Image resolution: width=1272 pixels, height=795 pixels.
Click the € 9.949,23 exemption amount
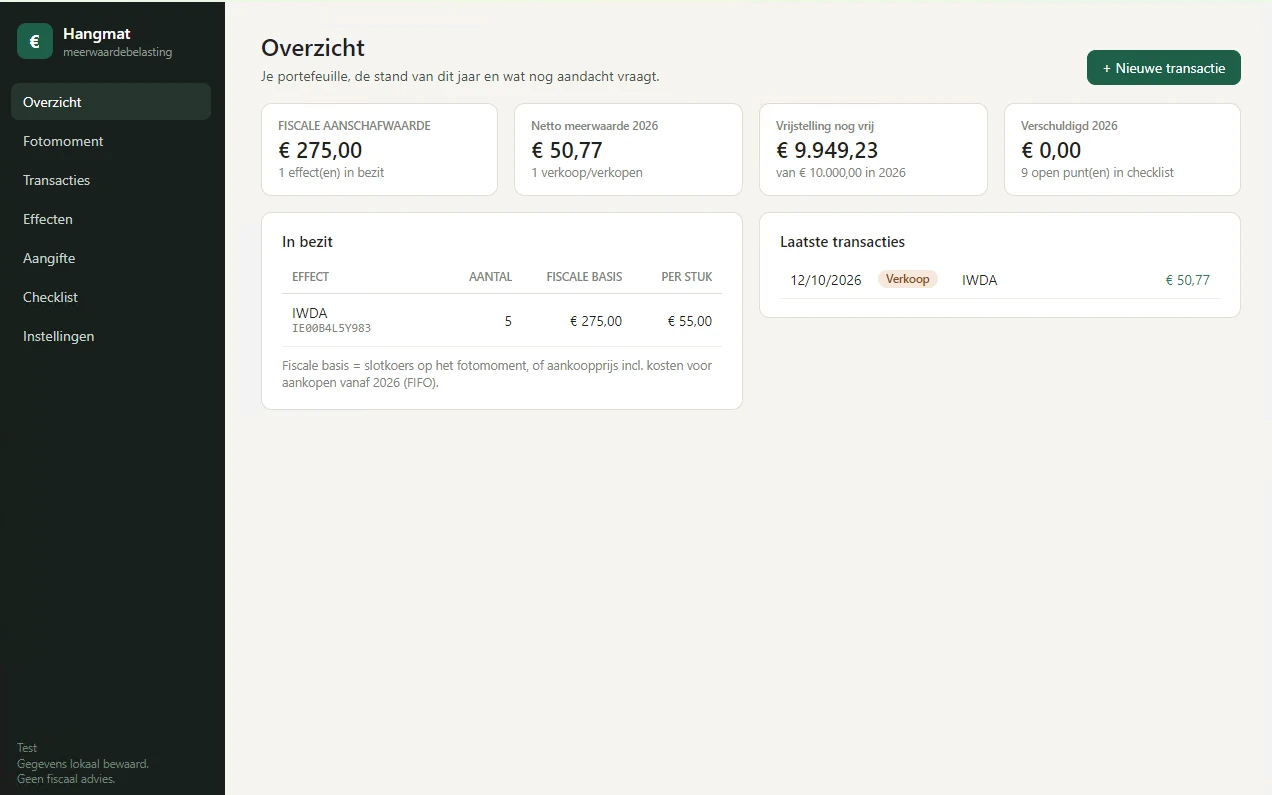tap(827, 150)
